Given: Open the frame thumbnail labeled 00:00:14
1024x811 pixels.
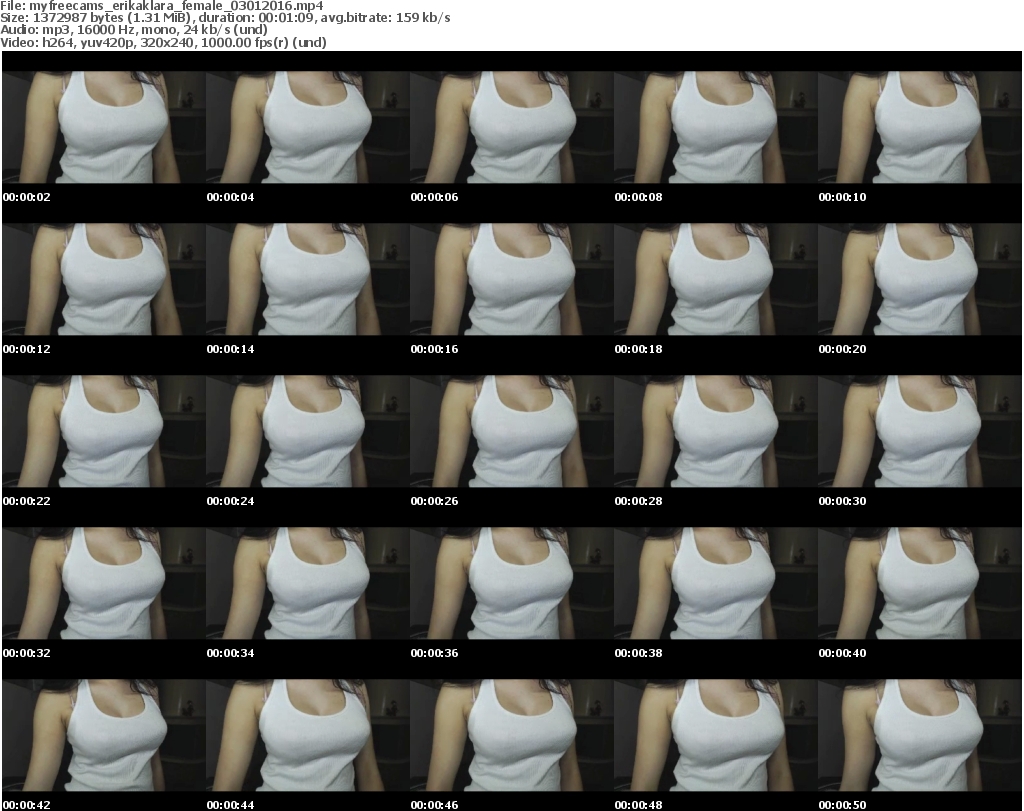Looking at the screenshot, I should (308, 279).
